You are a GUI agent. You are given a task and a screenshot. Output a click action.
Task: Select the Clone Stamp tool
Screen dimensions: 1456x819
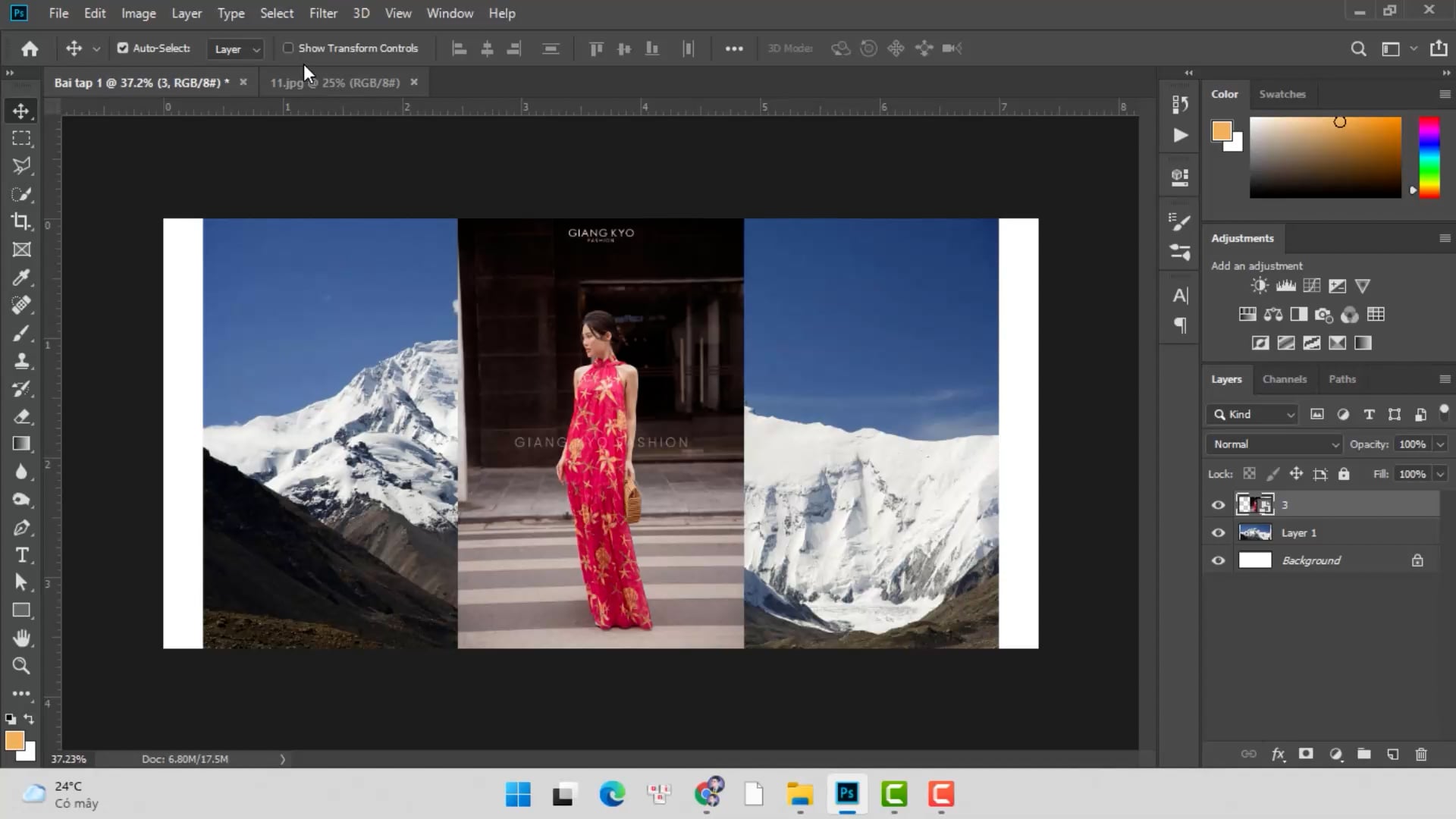(21, 361)
